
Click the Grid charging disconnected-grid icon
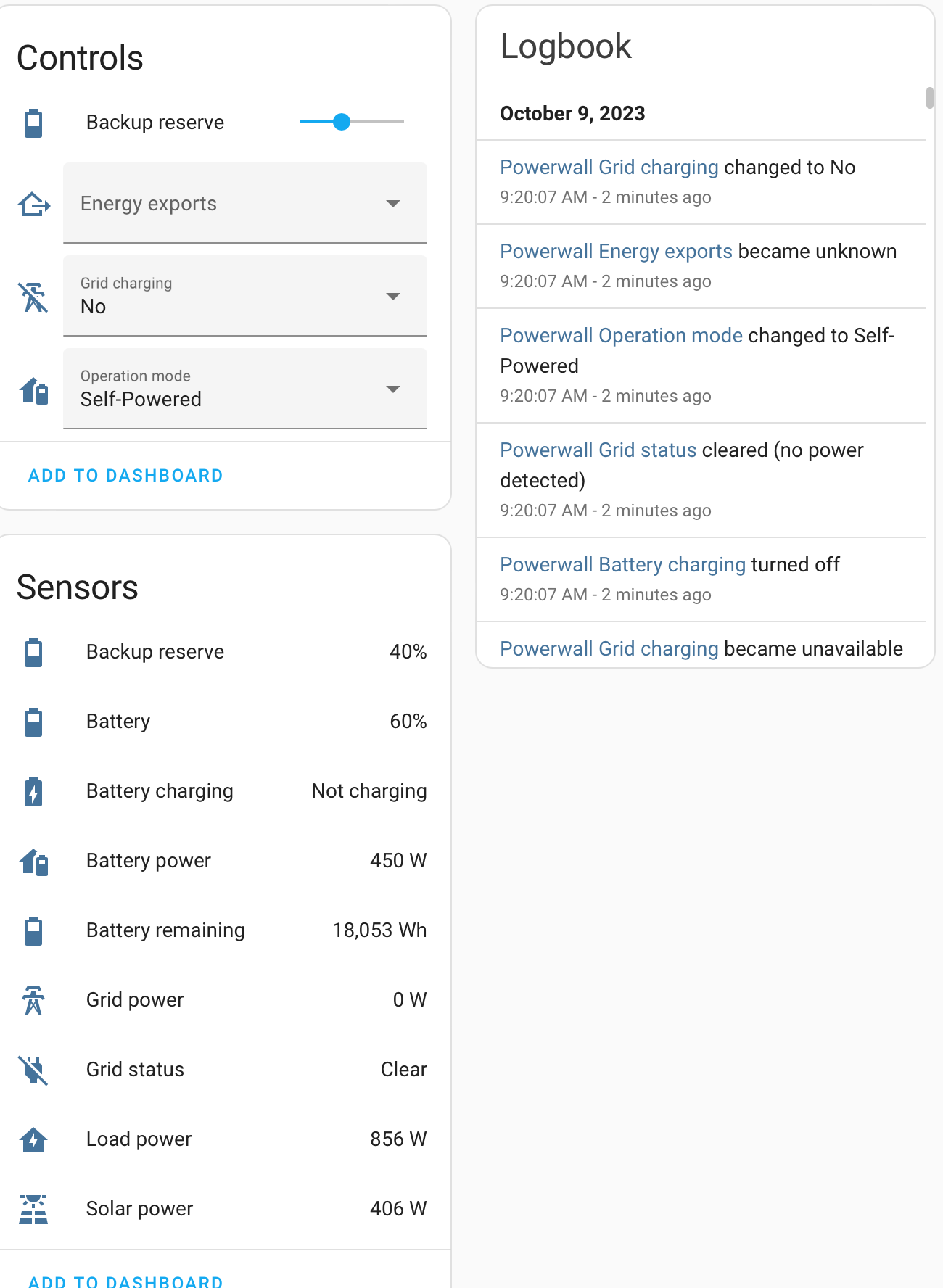[x=33, y=296]
